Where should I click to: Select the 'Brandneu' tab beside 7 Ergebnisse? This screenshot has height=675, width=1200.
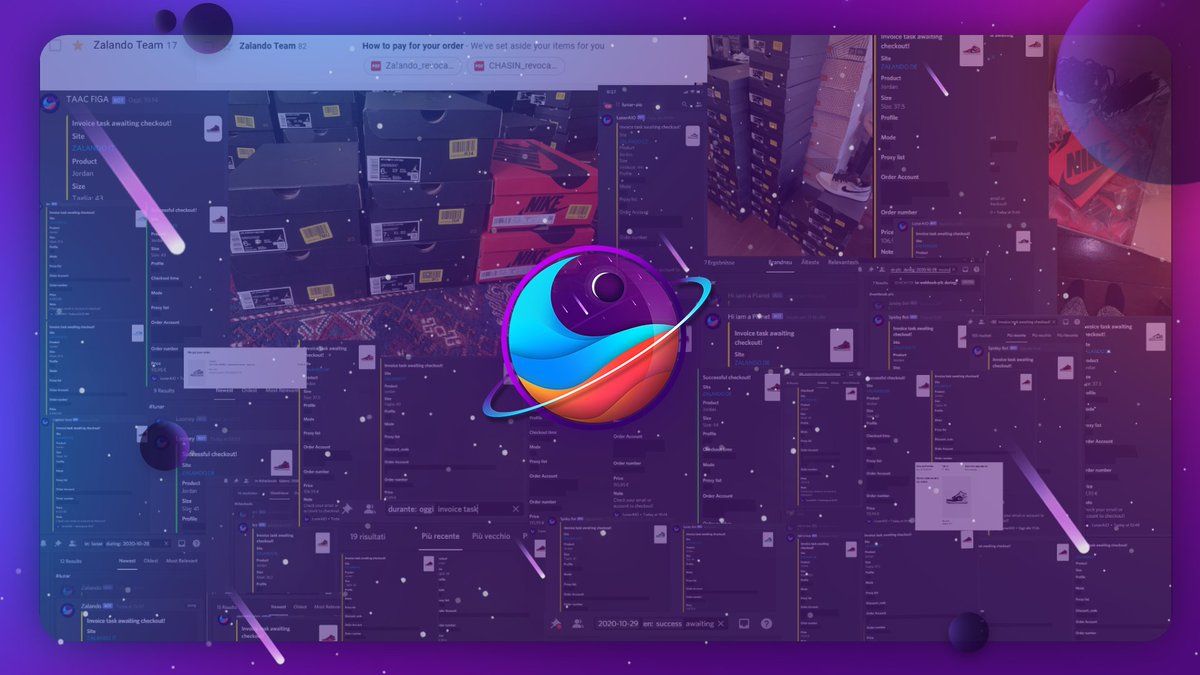(x=779, y=261)
